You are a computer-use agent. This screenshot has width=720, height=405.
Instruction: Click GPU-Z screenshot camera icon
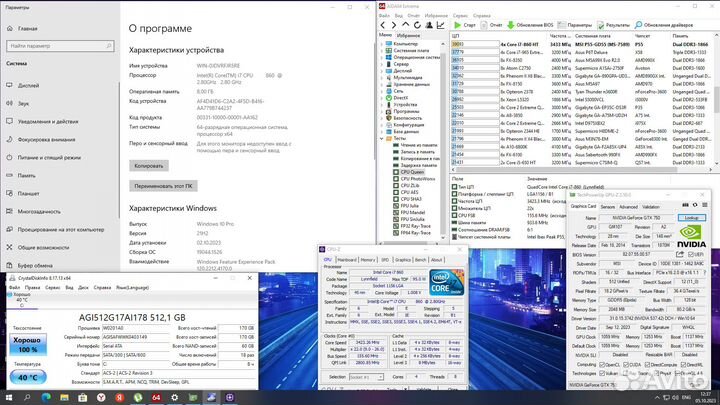point(686,205)
